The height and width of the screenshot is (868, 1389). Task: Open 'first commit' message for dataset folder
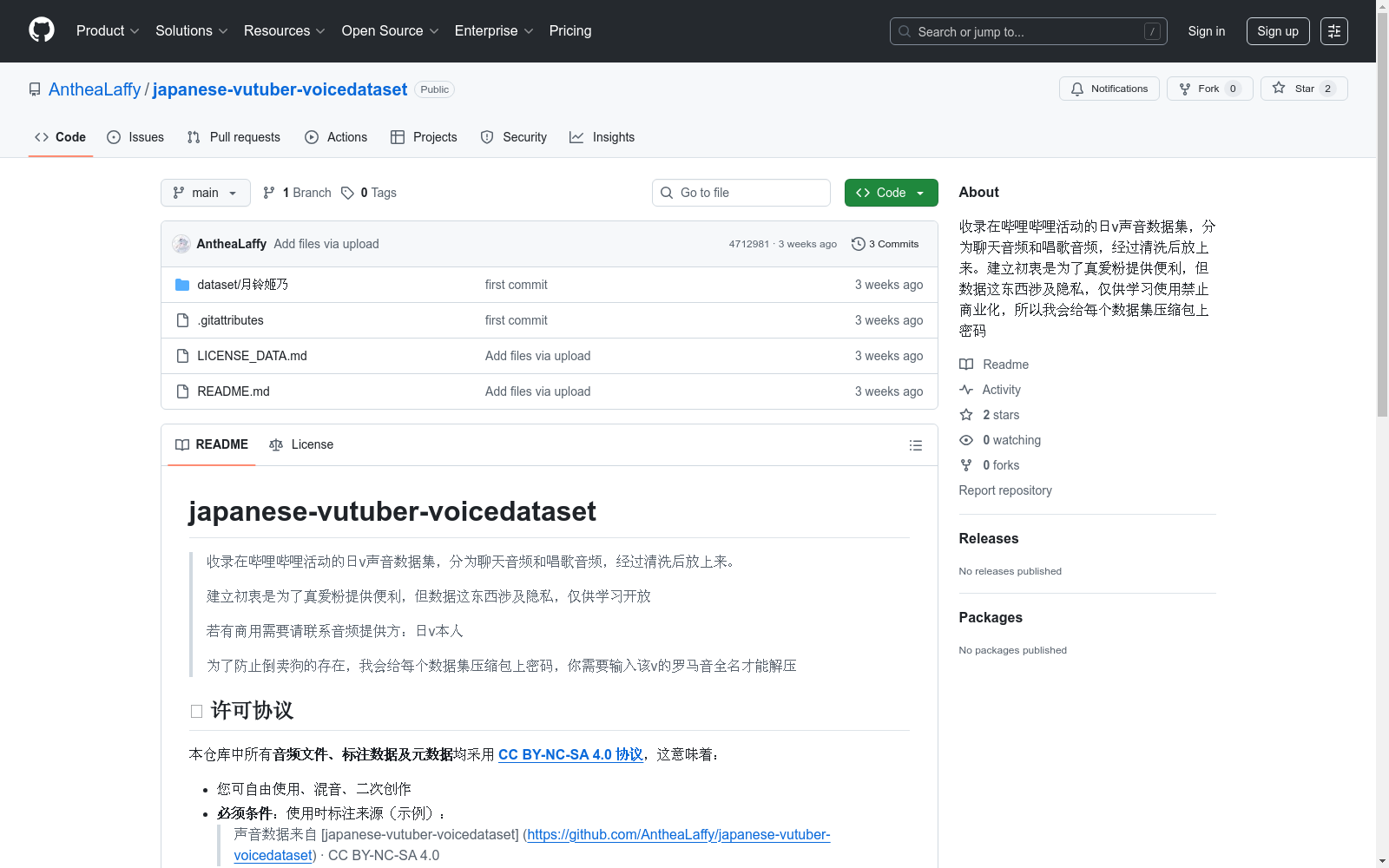click(517, 285)
